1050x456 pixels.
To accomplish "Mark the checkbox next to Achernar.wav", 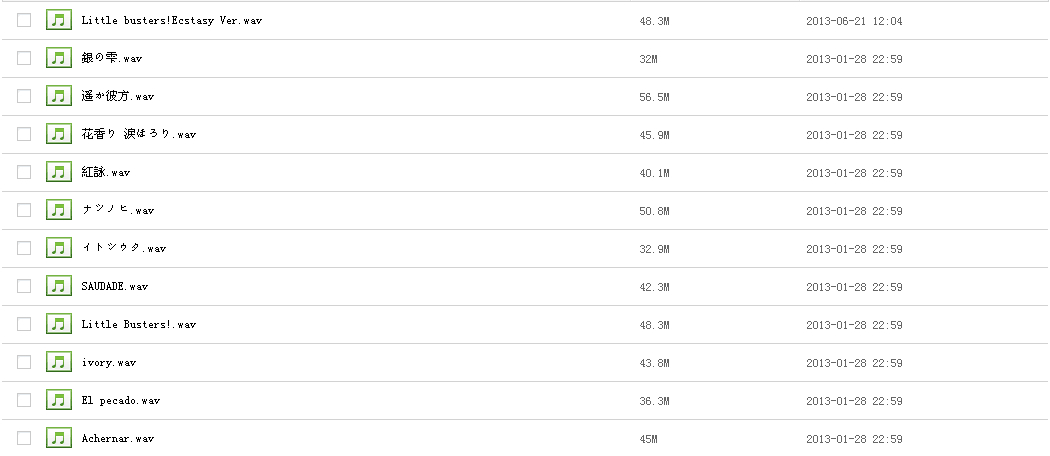I will tap(24, 438).
